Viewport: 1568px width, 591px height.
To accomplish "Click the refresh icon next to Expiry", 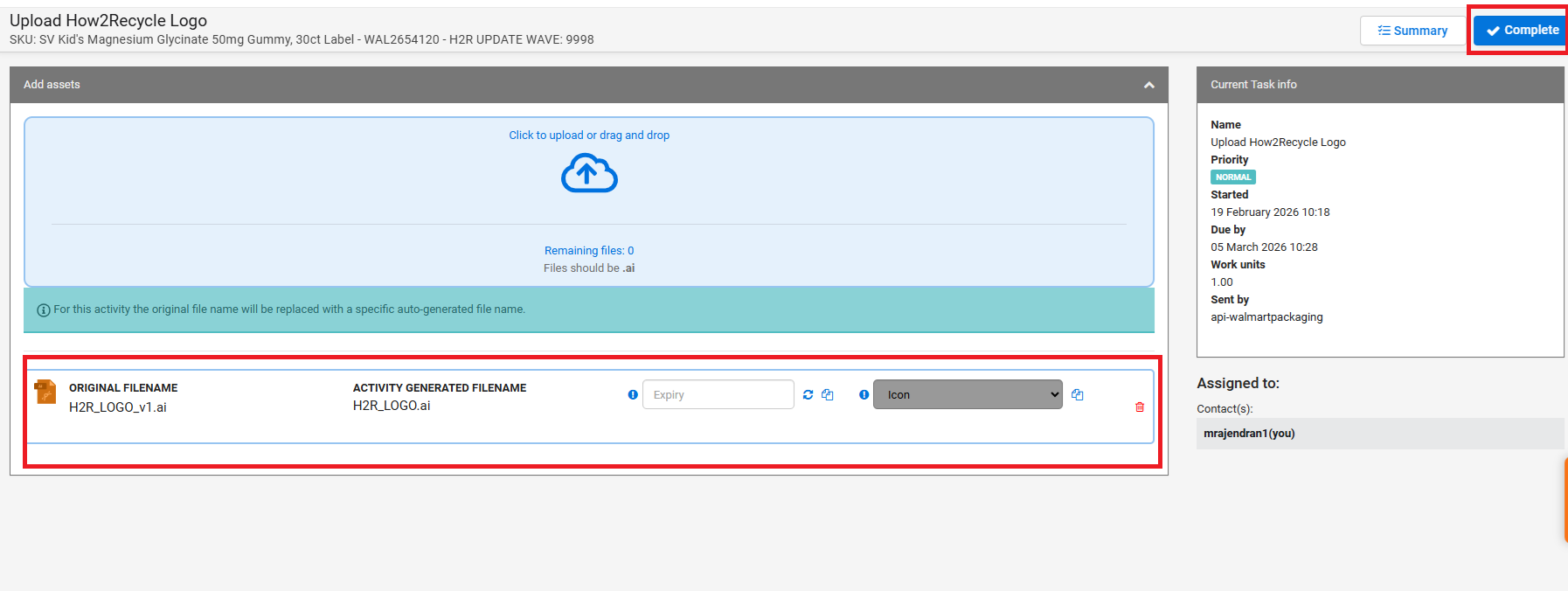I will (808, 395).
